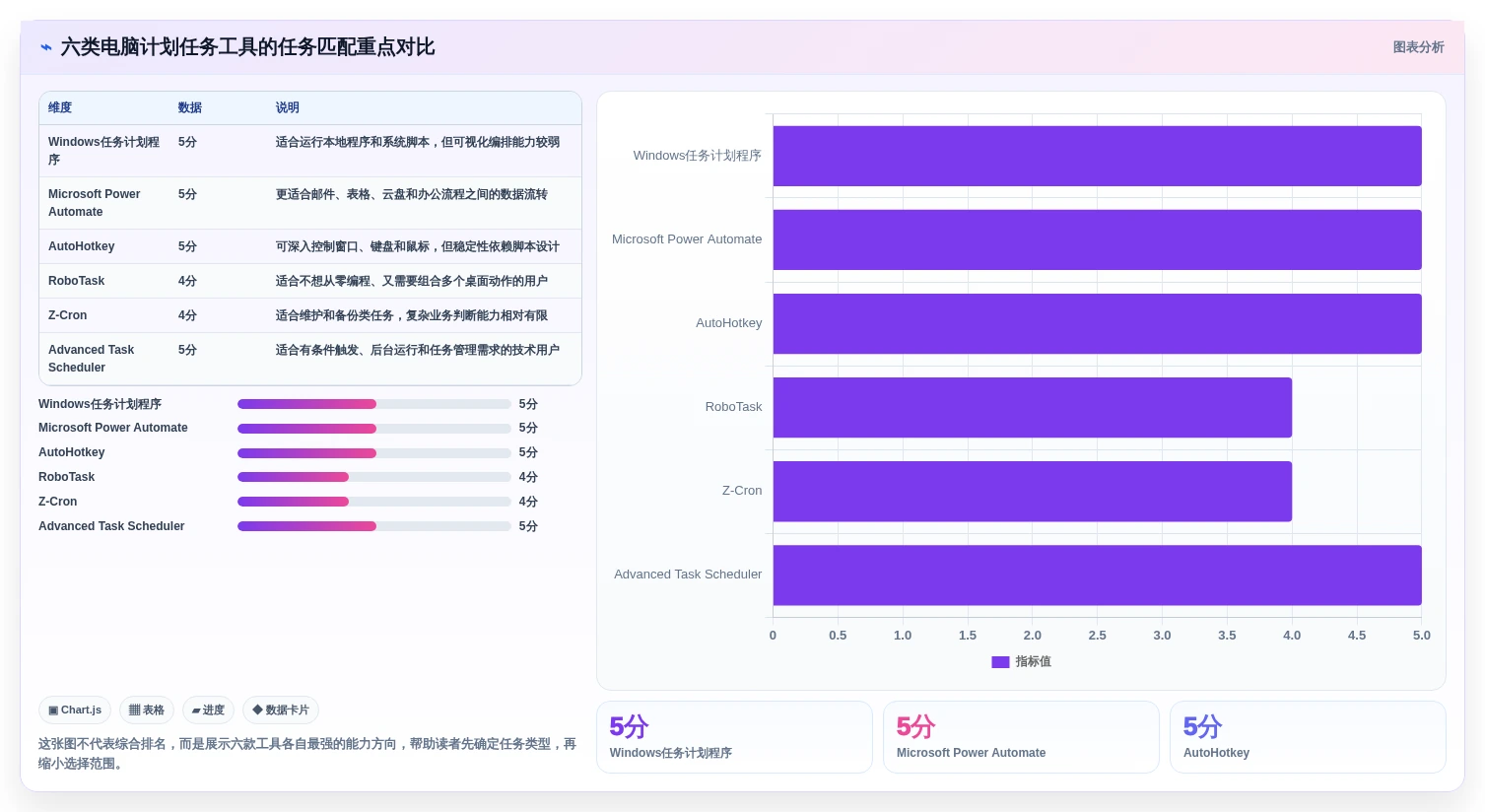Click the footnote text 这张图不代表综合排名
1485x812 pixels.
[307, 754]
